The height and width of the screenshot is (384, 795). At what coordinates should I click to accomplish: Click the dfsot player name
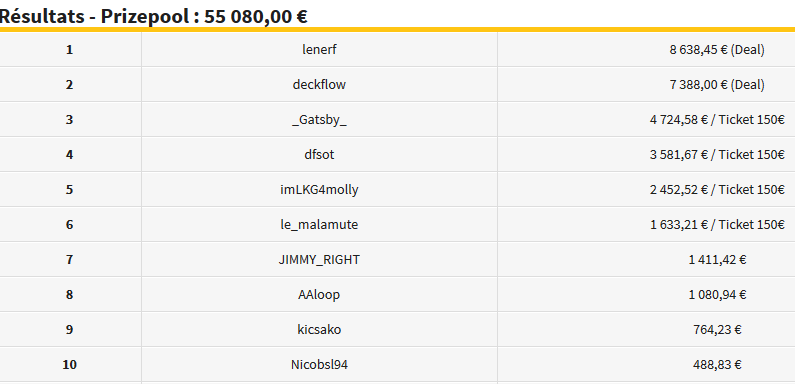319,154
